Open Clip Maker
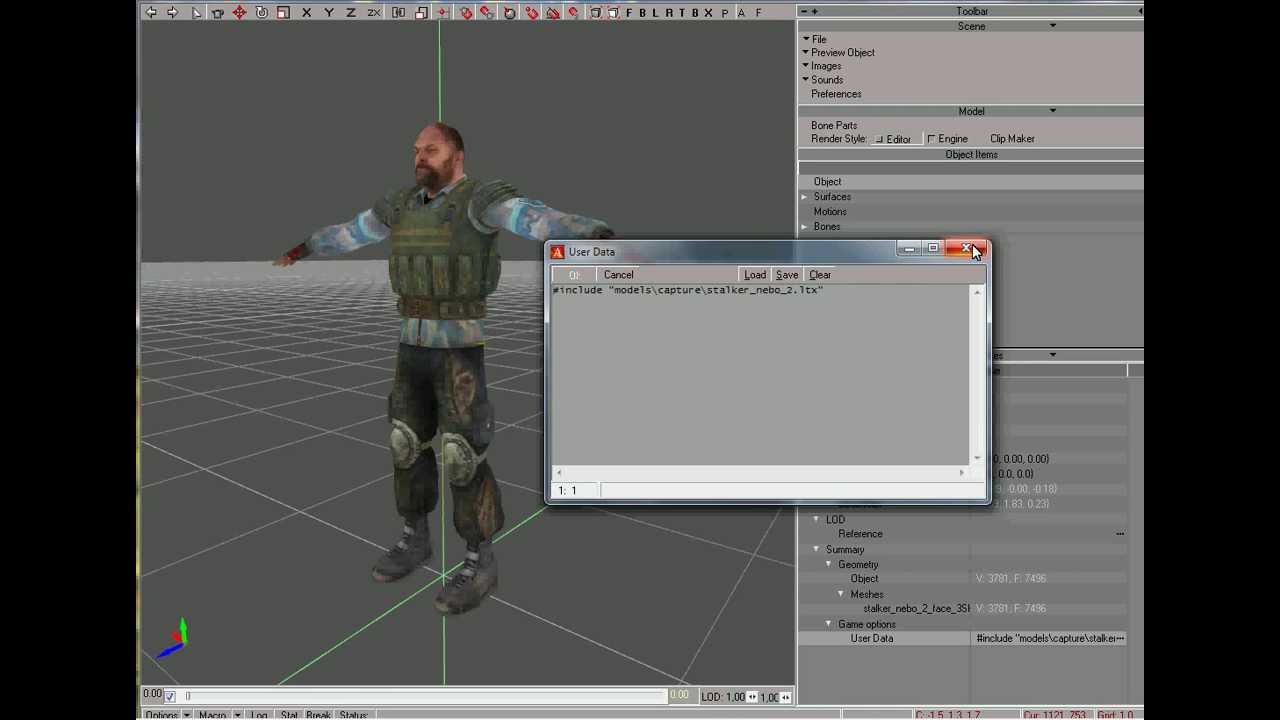1280x720 pixels. click(x=1012, y=139)
